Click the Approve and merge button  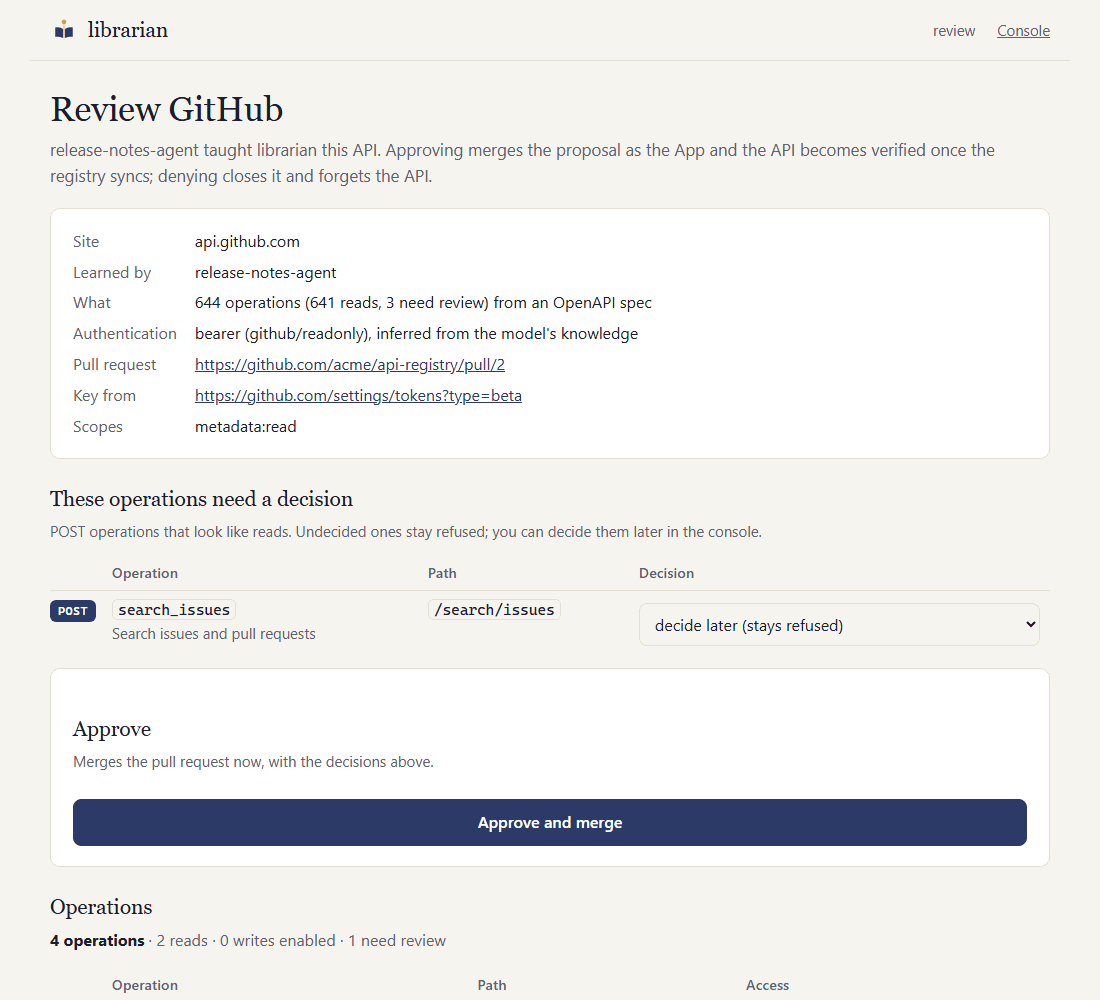point(549,822)
